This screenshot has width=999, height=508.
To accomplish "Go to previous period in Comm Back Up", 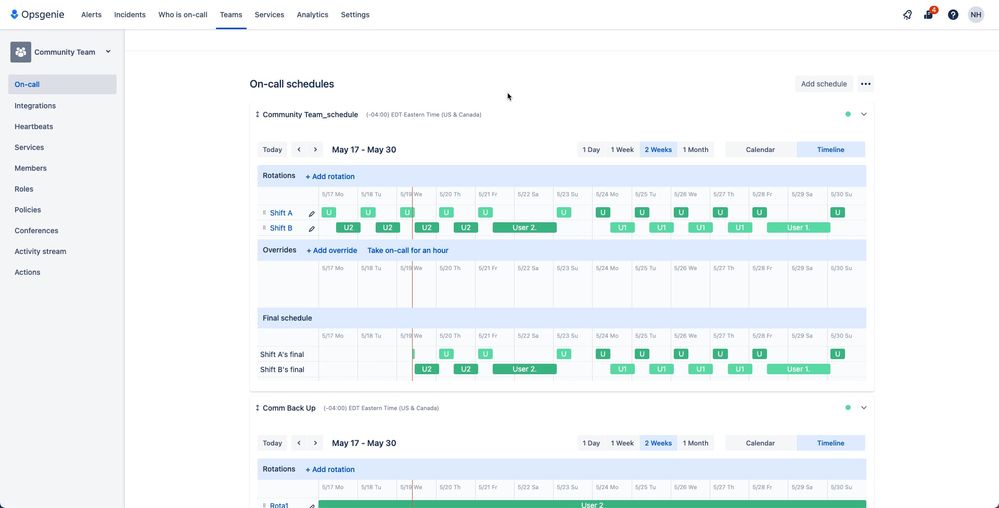I will (x=299, y=443).
